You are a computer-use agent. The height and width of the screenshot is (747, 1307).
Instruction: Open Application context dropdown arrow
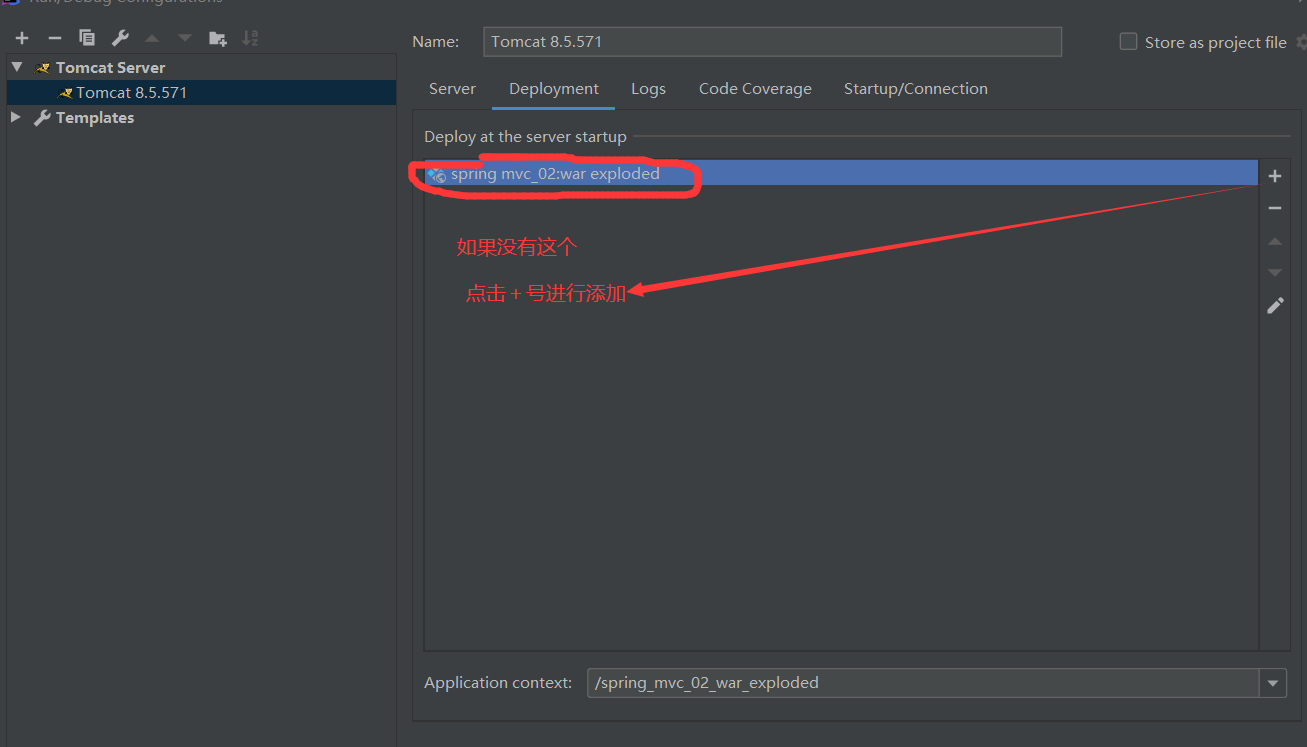tap(1272, 683)
